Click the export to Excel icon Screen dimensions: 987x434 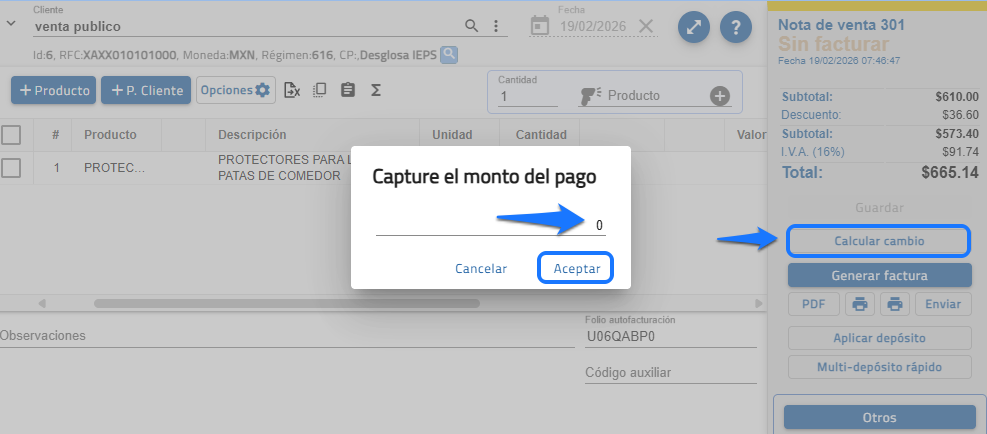coord(292,90)
